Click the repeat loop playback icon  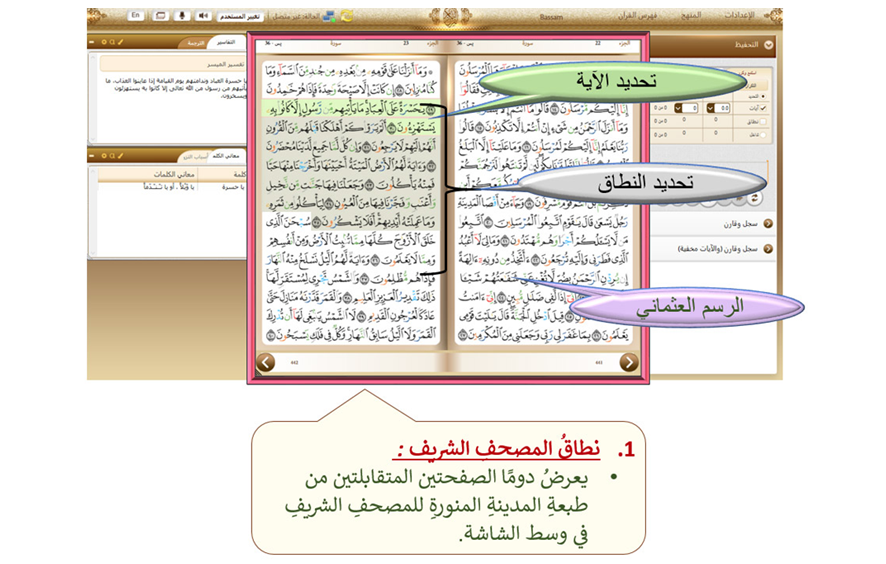pos(755,198)
